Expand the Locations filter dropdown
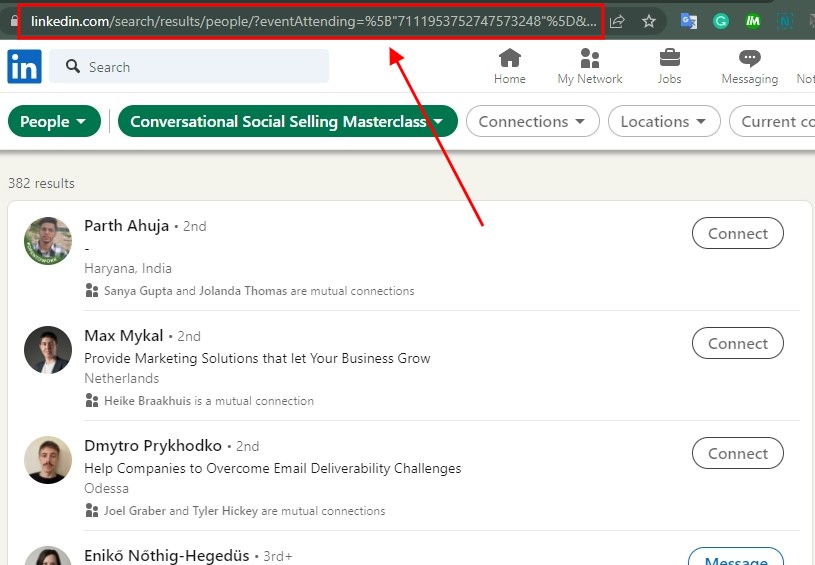 (x=664, y=121)
